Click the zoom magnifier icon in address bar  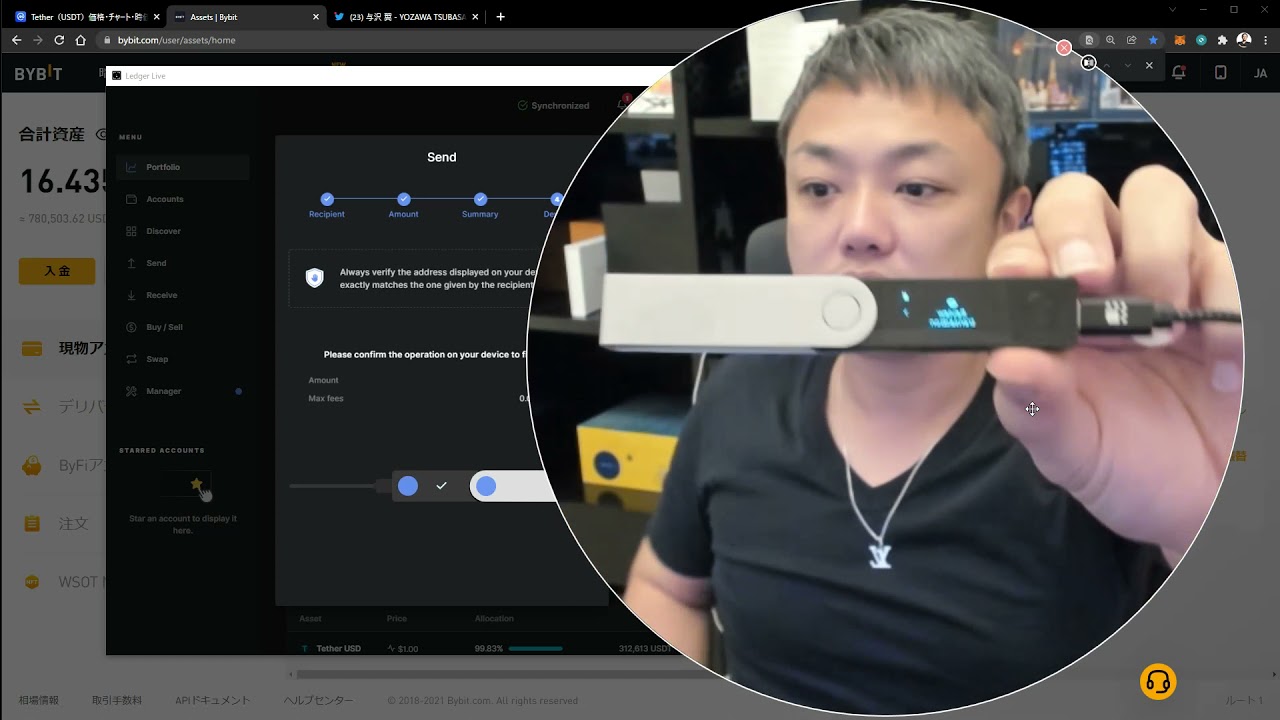pos(1110,40)
